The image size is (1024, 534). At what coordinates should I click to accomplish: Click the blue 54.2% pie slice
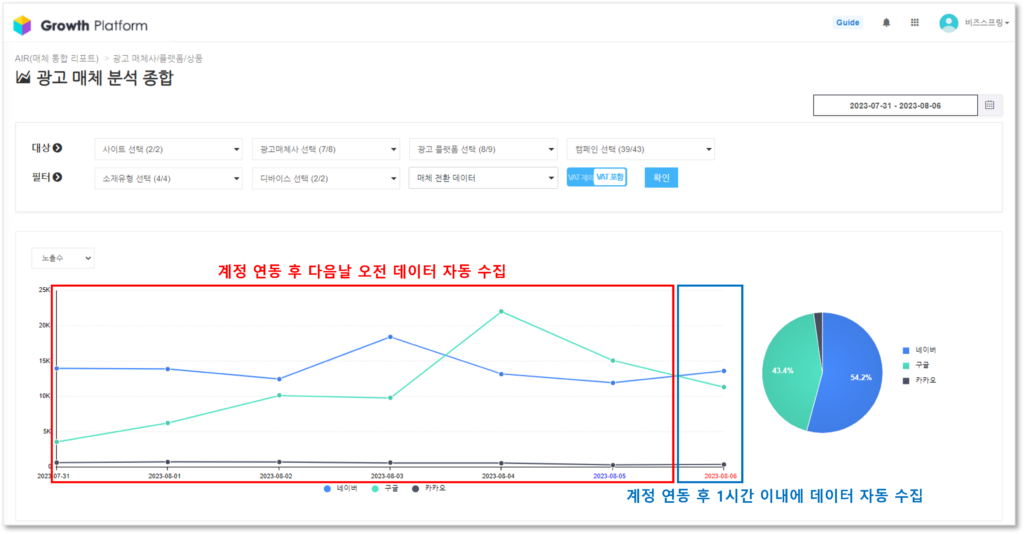(x=852, y=375)
